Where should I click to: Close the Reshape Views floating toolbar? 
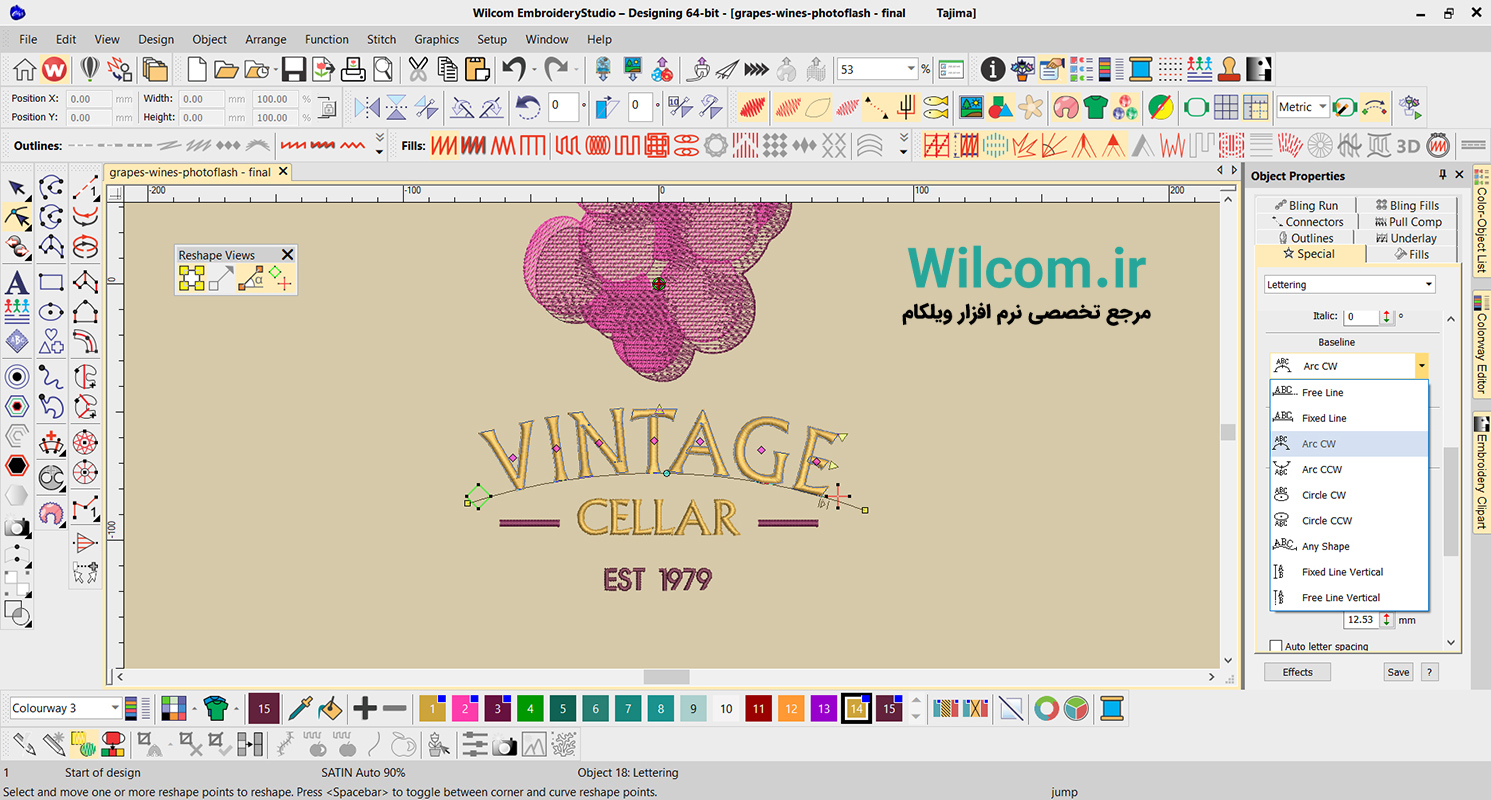(288, 255)
